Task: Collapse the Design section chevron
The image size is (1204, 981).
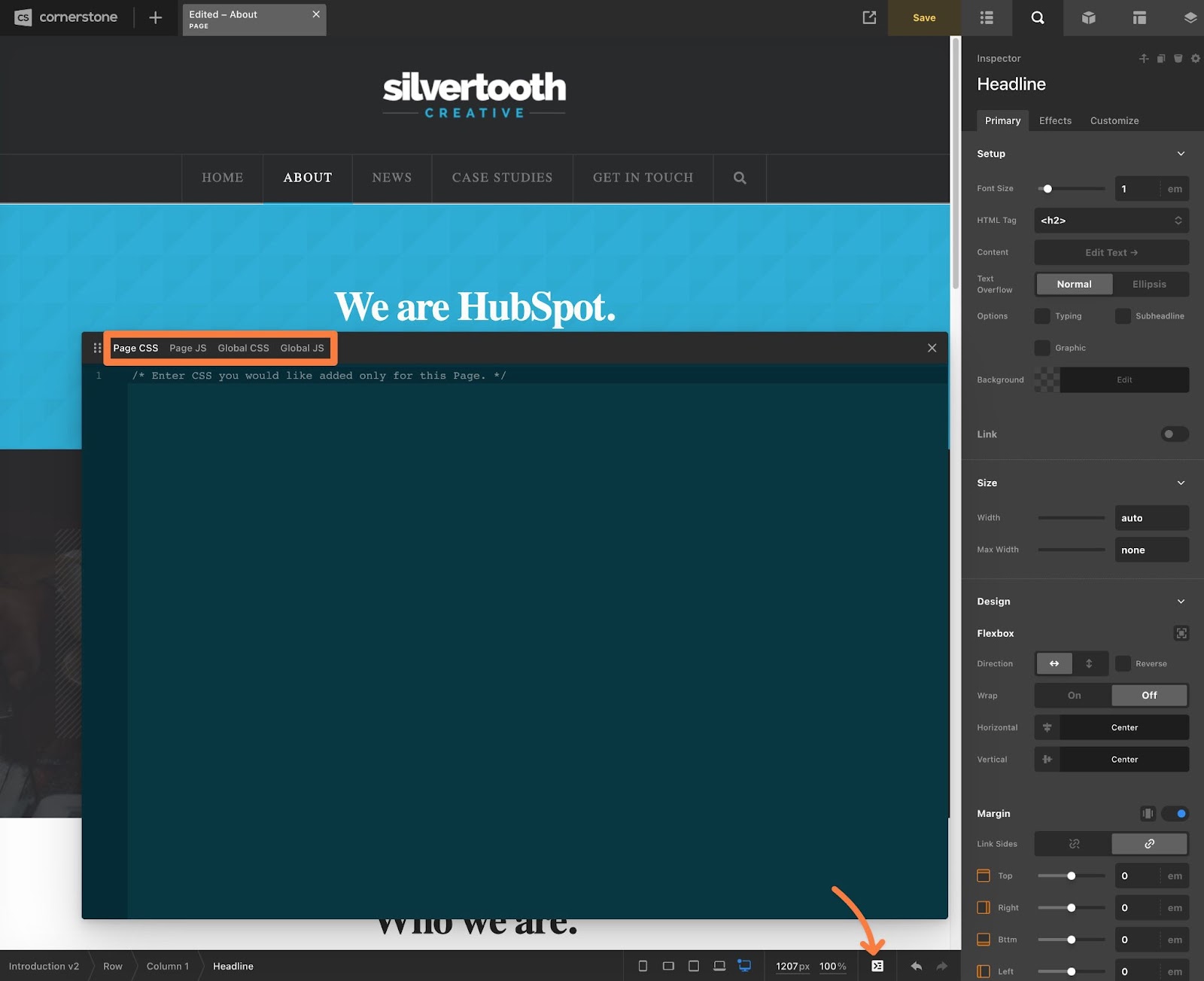Action: 1181,602
